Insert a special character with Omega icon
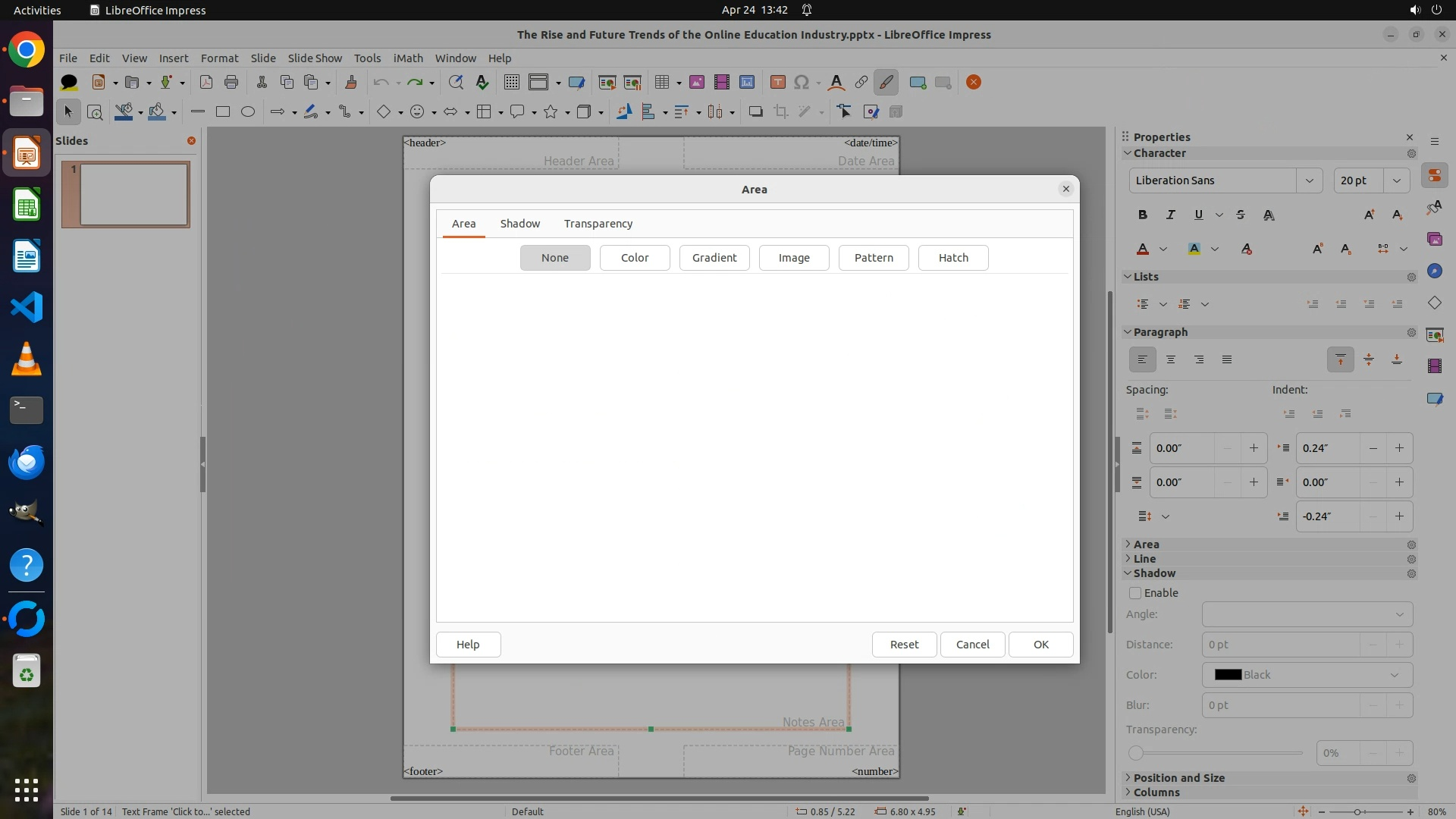The image size is (1456, 819). coord(801,82)
